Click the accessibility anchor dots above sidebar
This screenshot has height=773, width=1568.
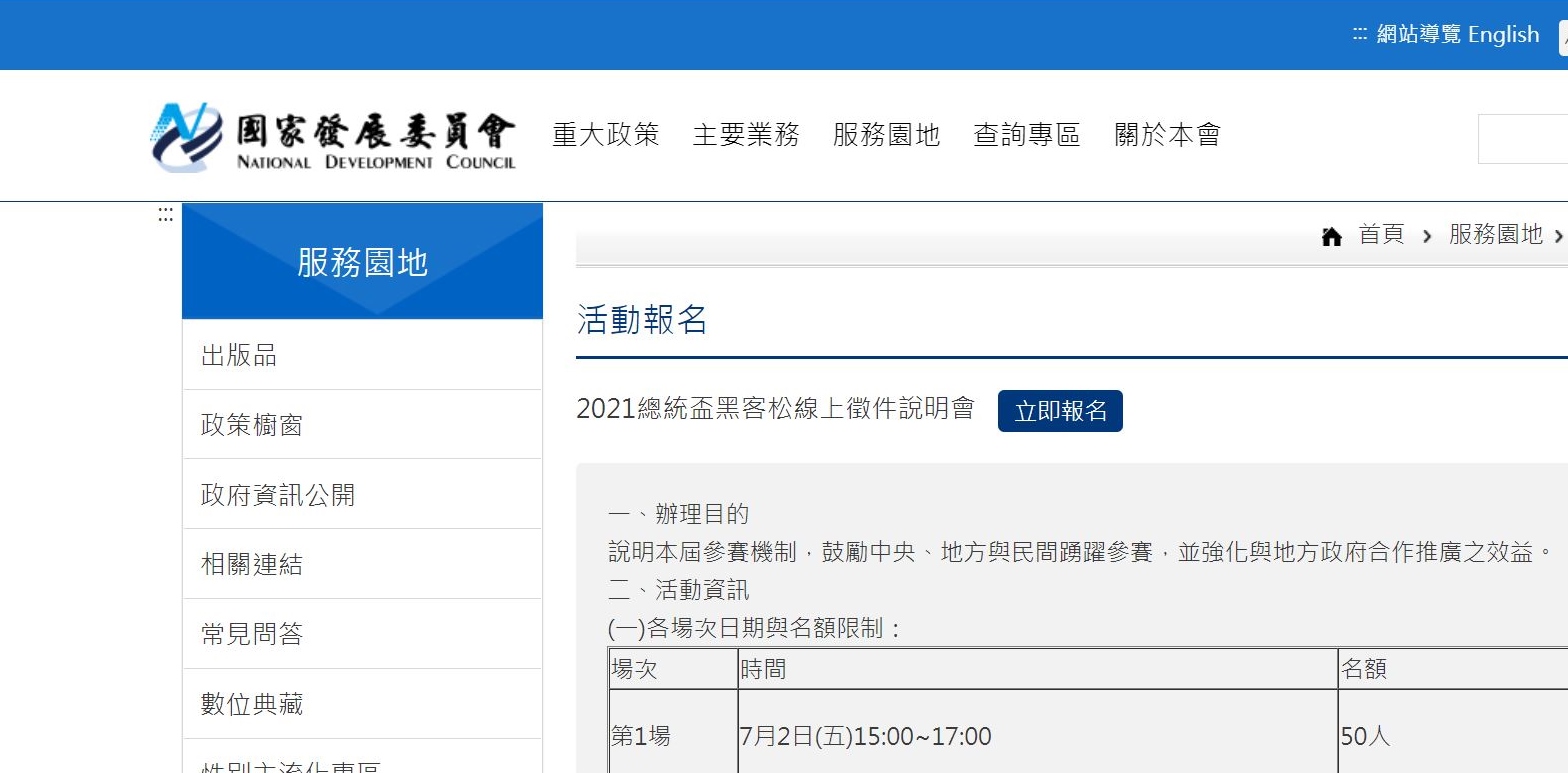(x=165, y=214)
